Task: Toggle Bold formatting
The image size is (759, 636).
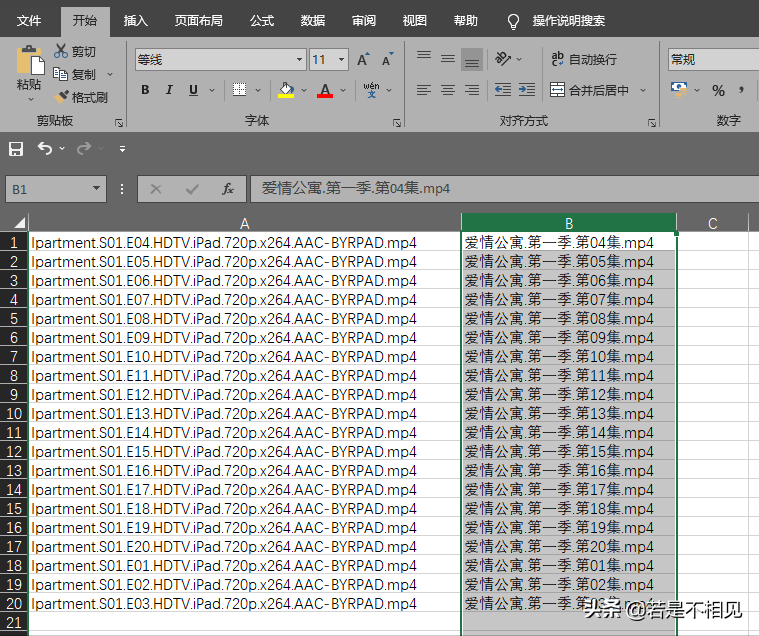Action: tap(145, 90)
